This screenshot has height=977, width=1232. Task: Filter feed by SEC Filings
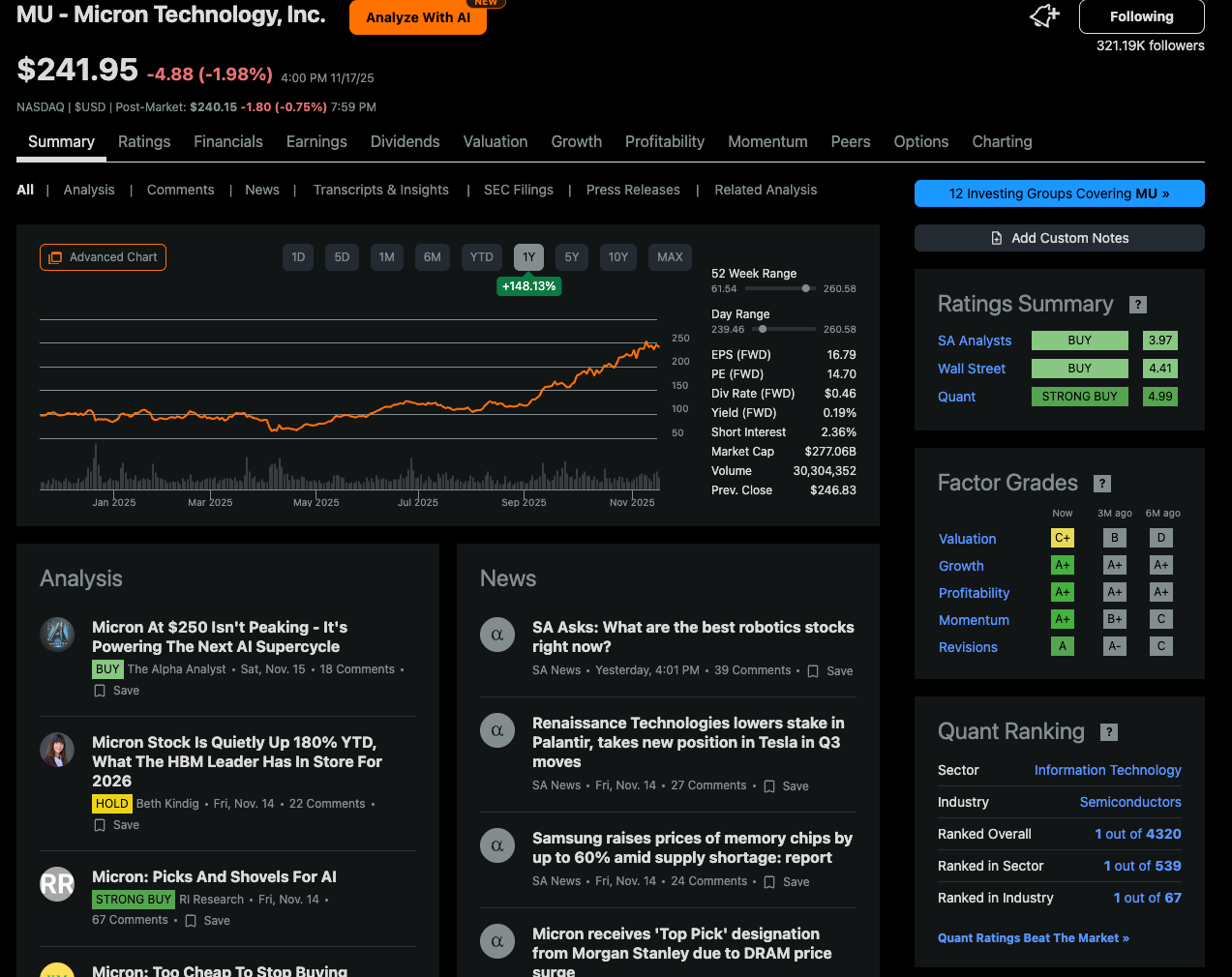[x=519, y=190]
